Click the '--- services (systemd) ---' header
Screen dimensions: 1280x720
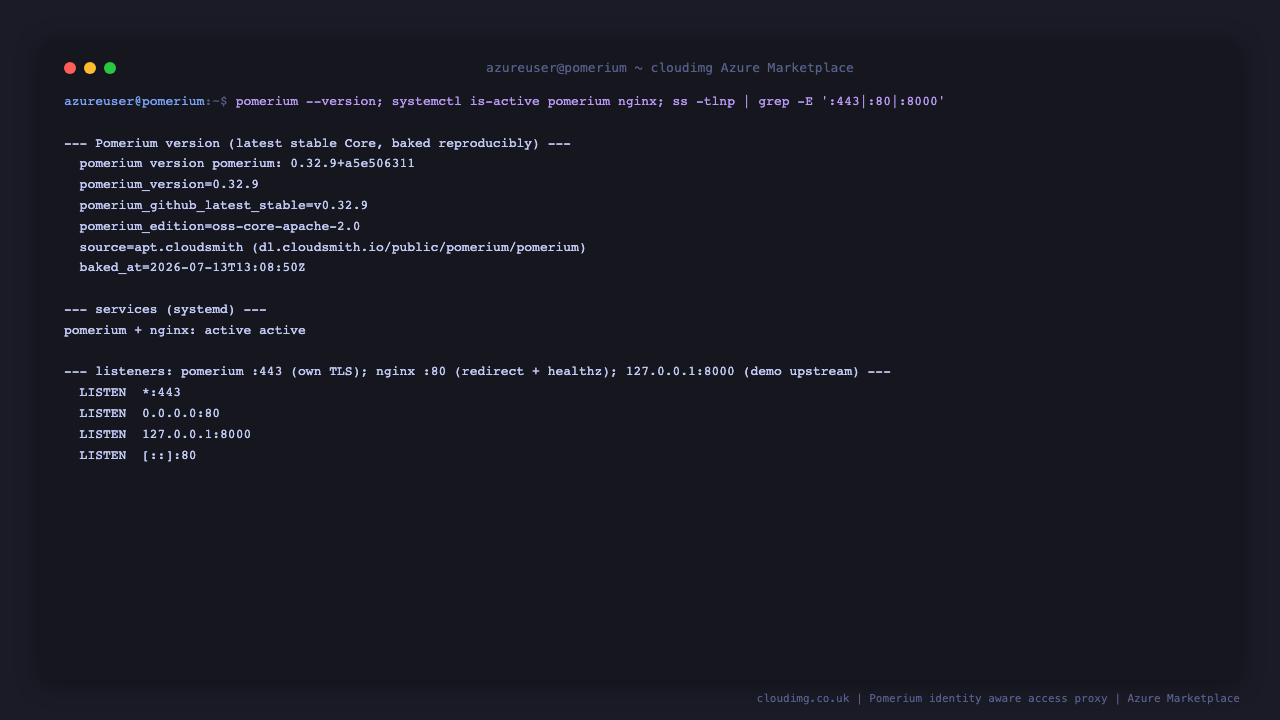point(165,309)
